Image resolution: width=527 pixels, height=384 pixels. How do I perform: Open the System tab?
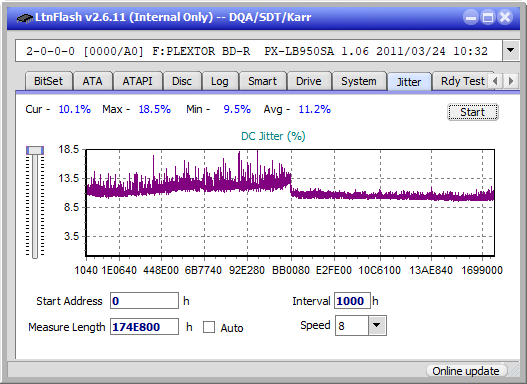pos(359,81)
